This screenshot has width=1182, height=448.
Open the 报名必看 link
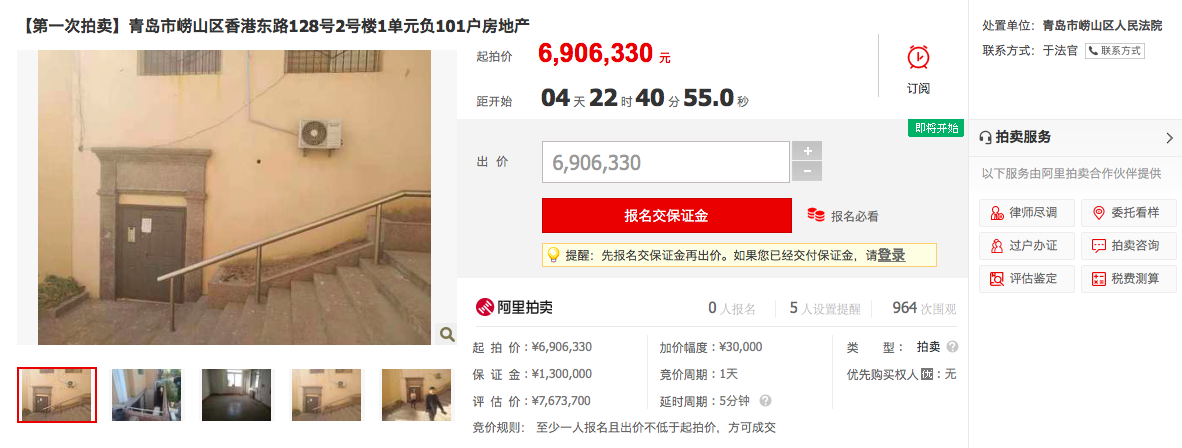843,216
